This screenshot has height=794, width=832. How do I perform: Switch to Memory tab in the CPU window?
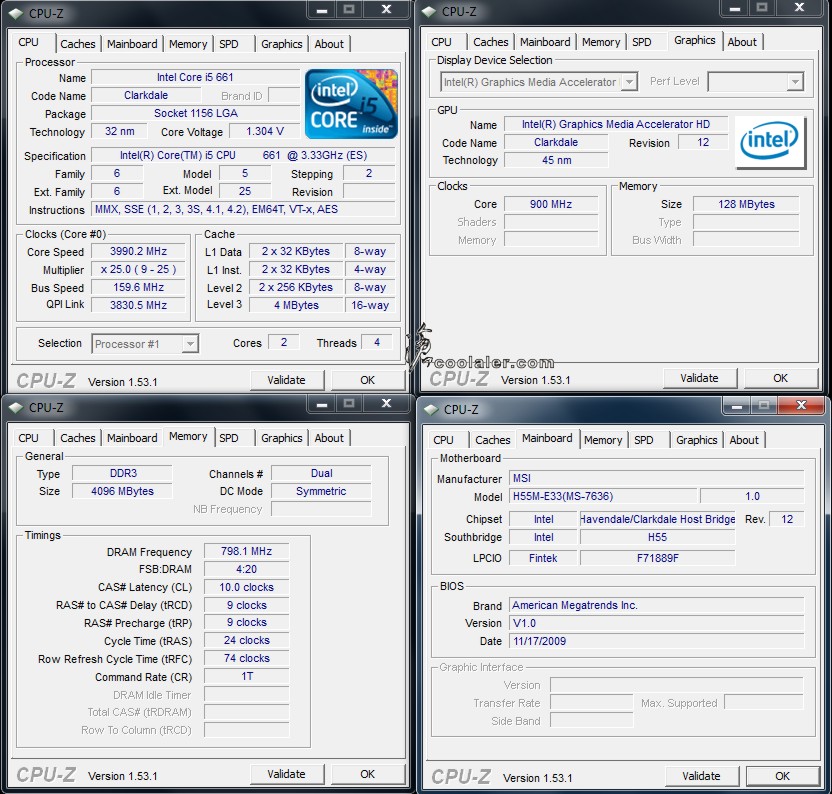[188, 44]
